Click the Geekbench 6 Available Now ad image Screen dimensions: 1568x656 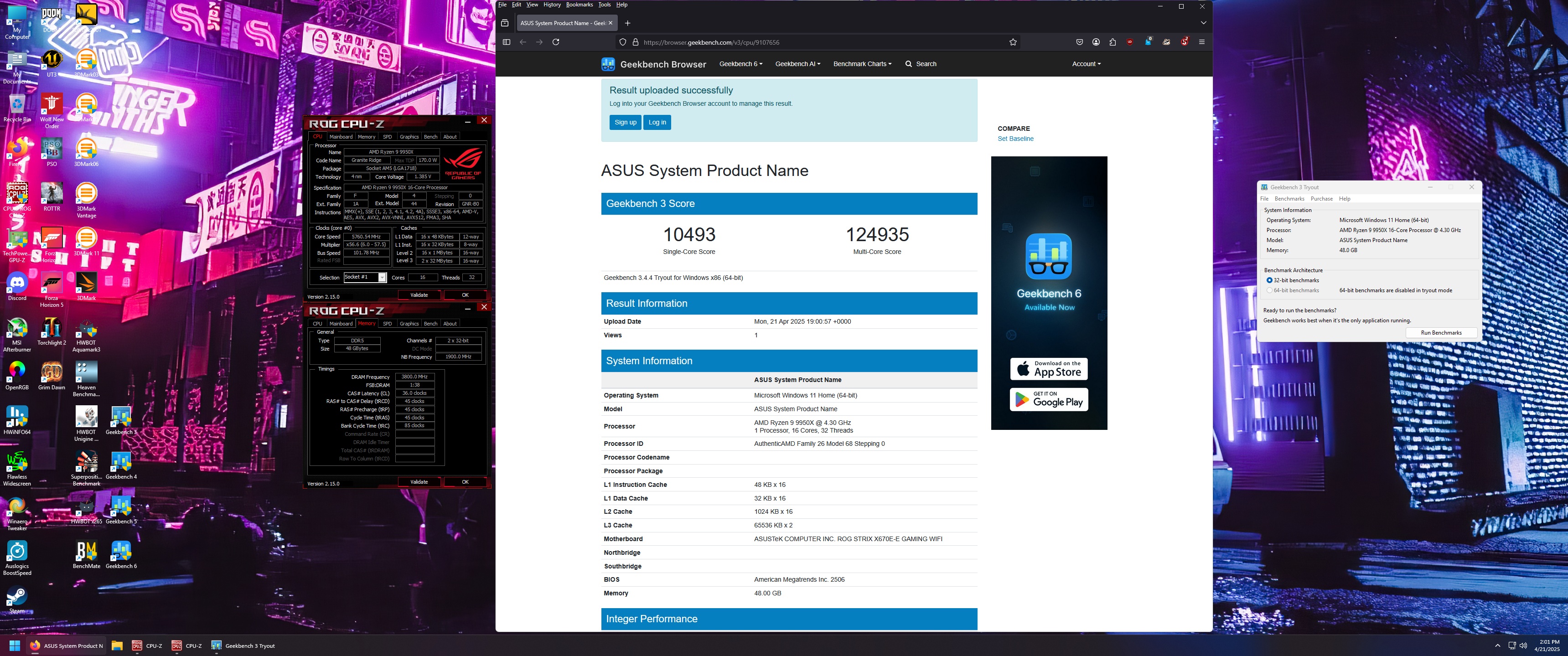pos(1049,293)
